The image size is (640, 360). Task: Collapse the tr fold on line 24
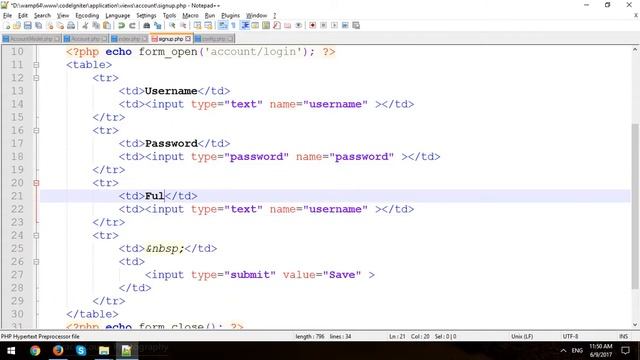(x=36, y=236)
